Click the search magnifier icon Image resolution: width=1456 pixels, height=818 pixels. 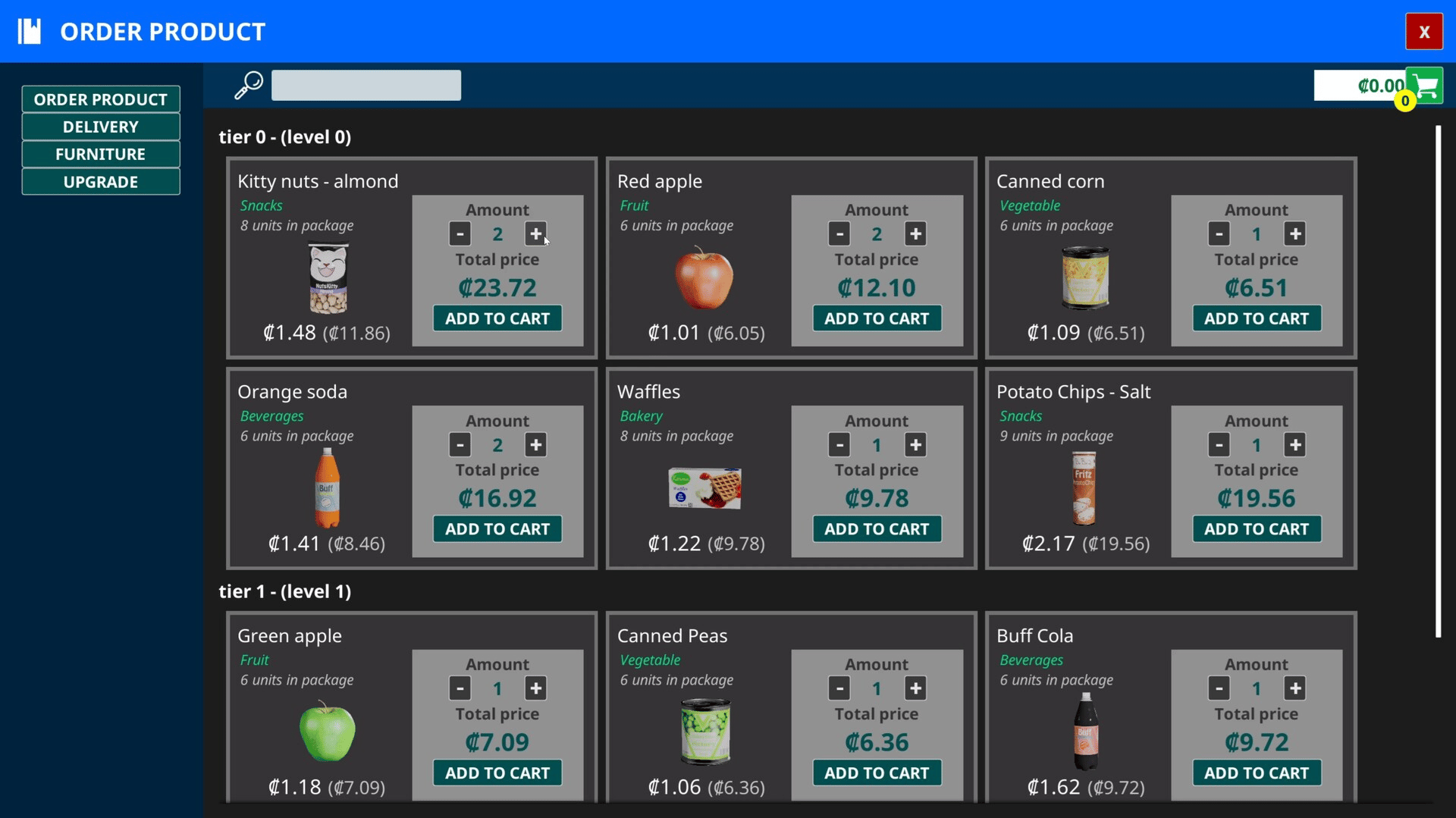tap(248, 85)
